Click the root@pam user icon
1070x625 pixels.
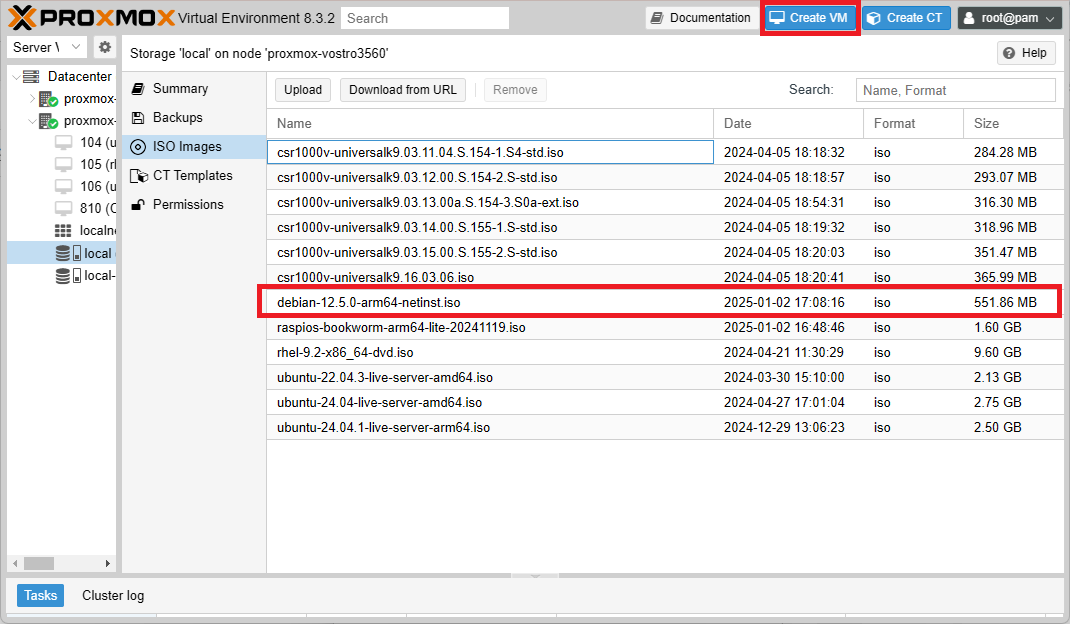(968, 18)
